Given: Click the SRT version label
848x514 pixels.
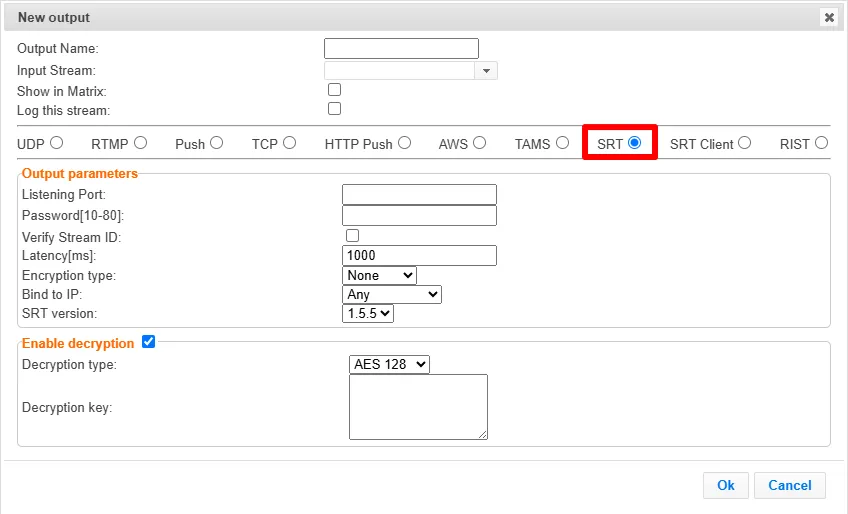Looking at the screenshot, I should (x=59, y=313).
